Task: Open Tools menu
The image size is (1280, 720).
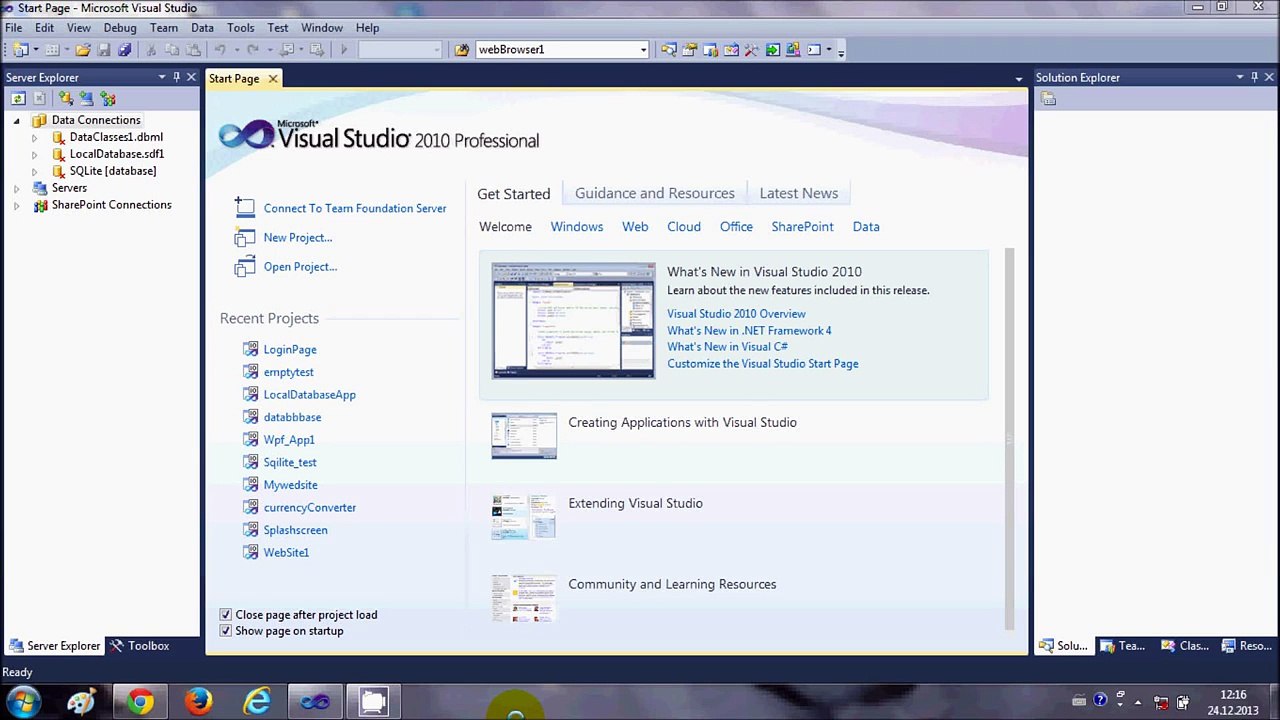Action: pyautogui.click(x=240, y=28)
